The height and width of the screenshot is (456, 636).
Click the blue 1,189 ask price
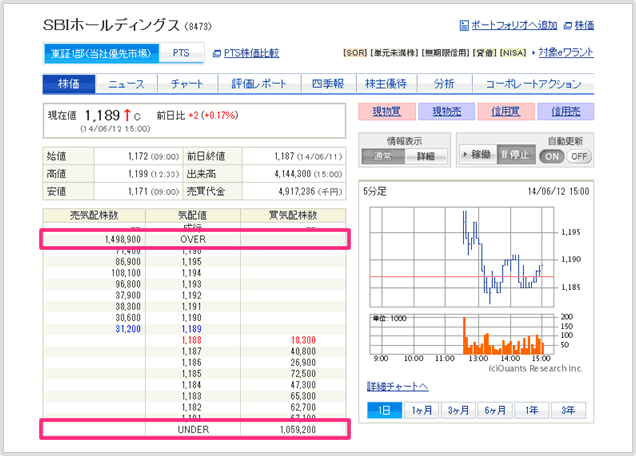tap(191, 329)
